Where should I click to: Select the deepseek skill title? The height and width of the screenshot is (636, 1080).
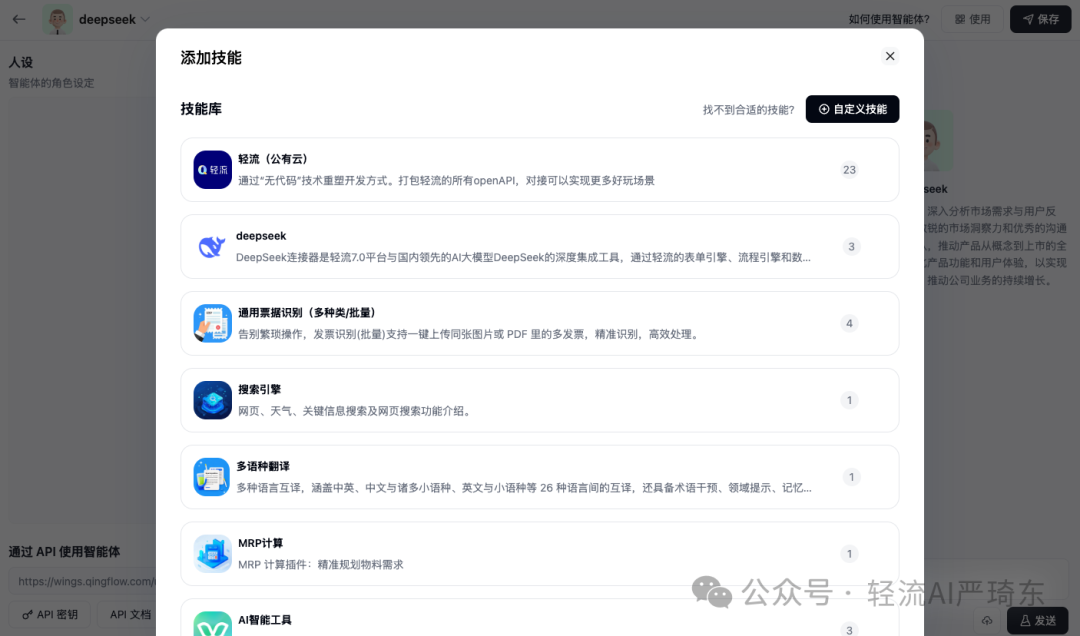pos(261,236)
